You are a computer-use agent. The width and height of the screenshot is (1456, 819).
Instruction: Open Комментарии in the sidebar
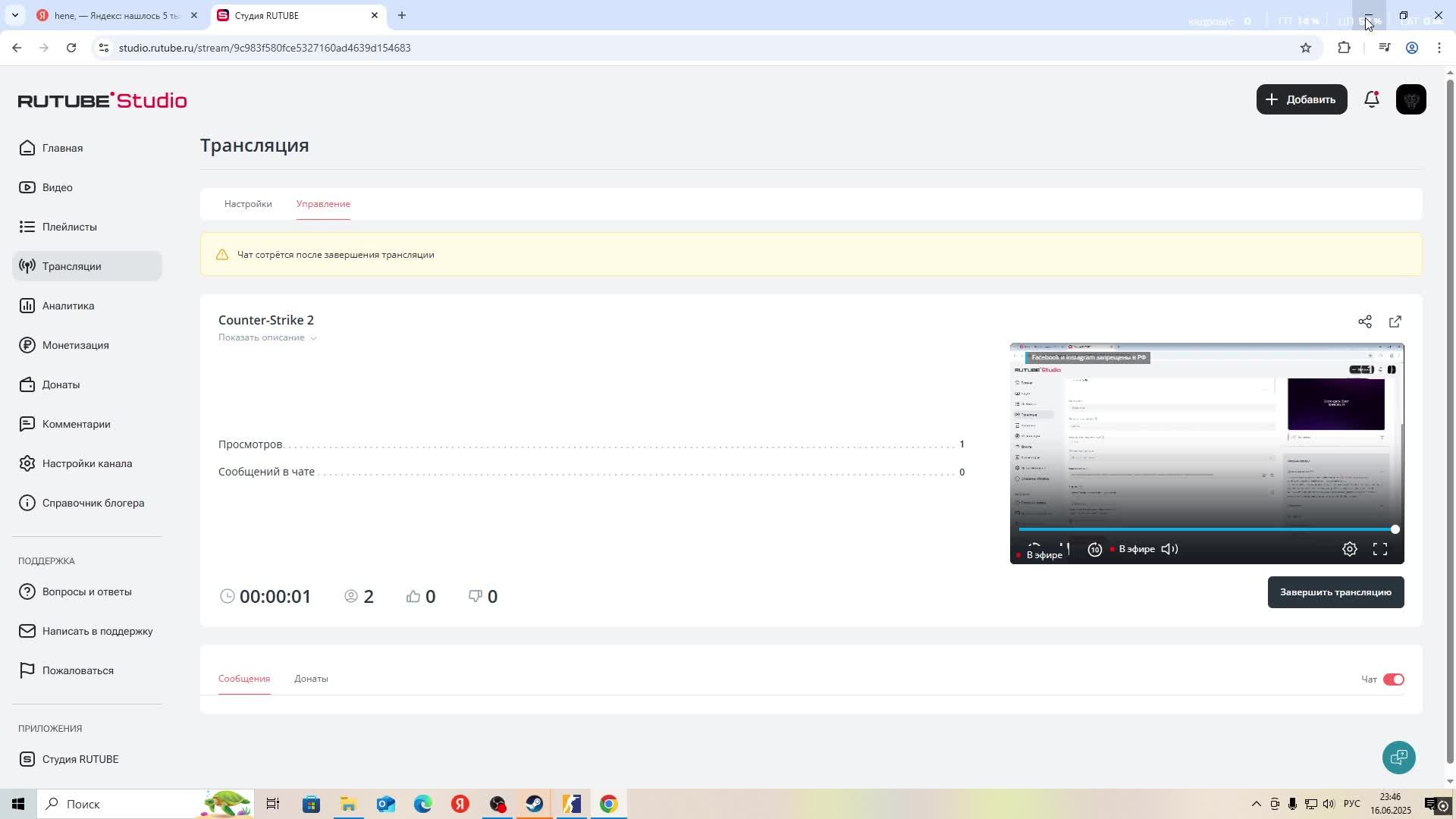(65, 424)
